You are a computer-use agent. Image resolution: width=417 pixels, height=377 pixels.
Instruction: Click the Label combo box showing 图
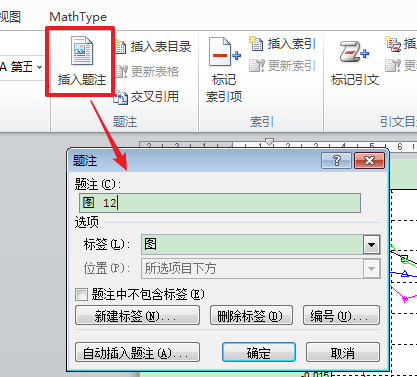(260, 245)
